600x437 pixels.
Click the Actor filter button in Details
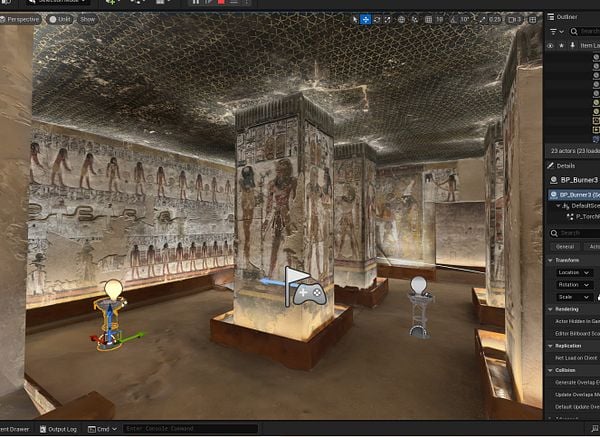tap(592, 247)
